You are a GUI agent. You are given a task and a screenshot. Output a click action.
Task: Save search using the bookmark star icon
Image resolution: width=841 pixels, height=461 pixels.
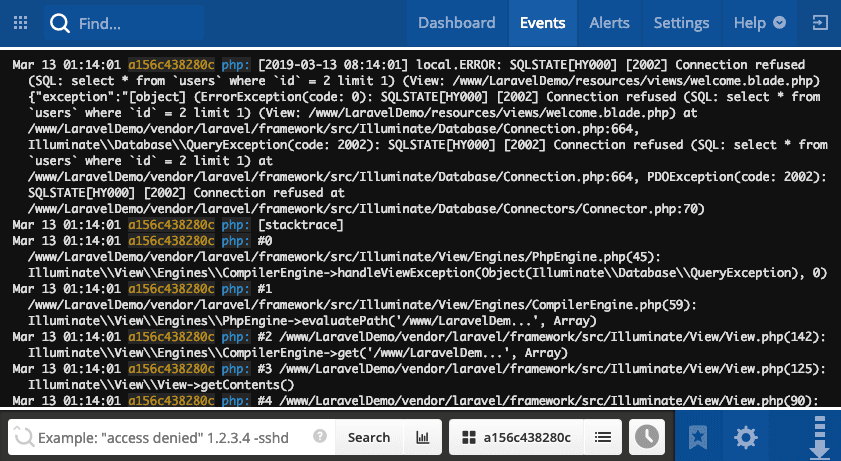698,437
